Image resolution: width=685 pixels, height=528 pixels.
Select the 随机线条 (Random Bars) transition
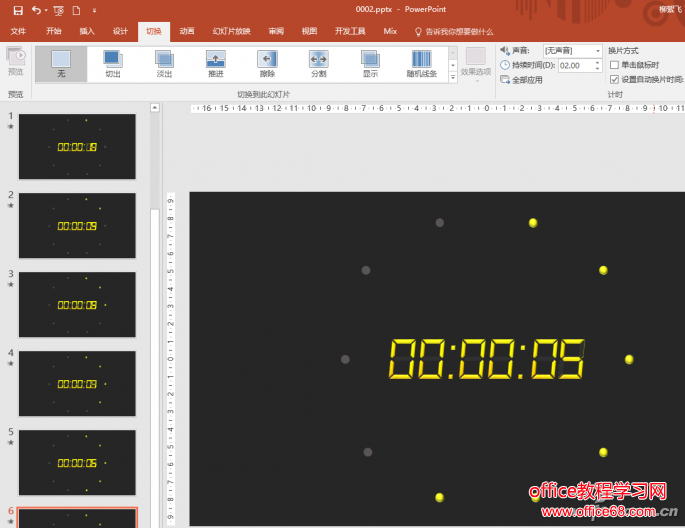pyautogui.click(x=422, y=64)
